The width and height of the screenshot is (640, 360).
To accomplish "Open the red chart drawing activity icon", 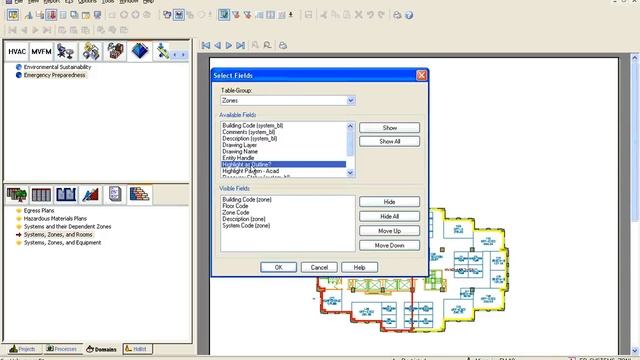I will tap(90, 195).
